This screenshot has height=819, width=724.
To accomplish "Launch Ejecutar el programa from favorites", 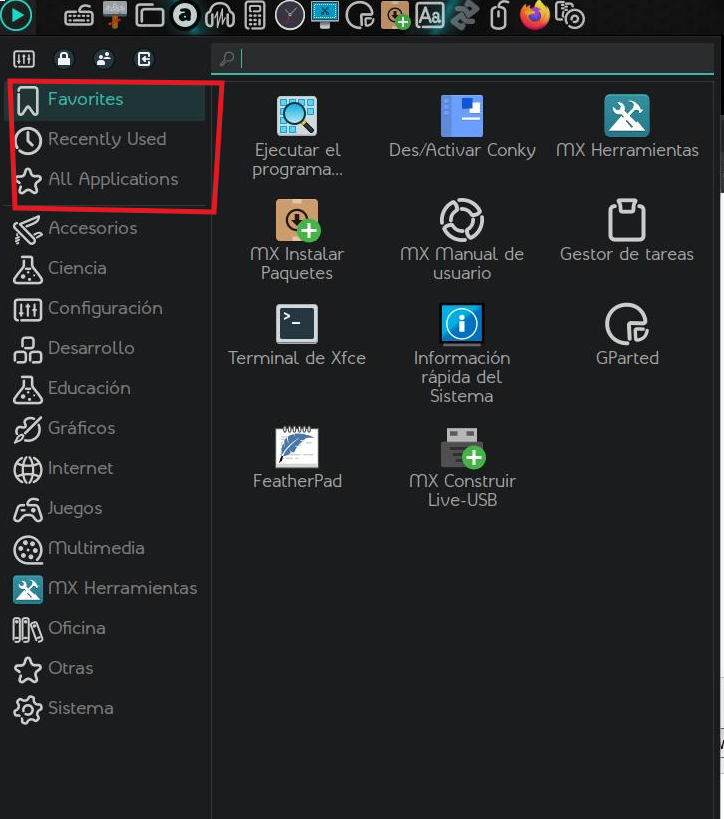I will pyautogui.click(x=297, y=137).
